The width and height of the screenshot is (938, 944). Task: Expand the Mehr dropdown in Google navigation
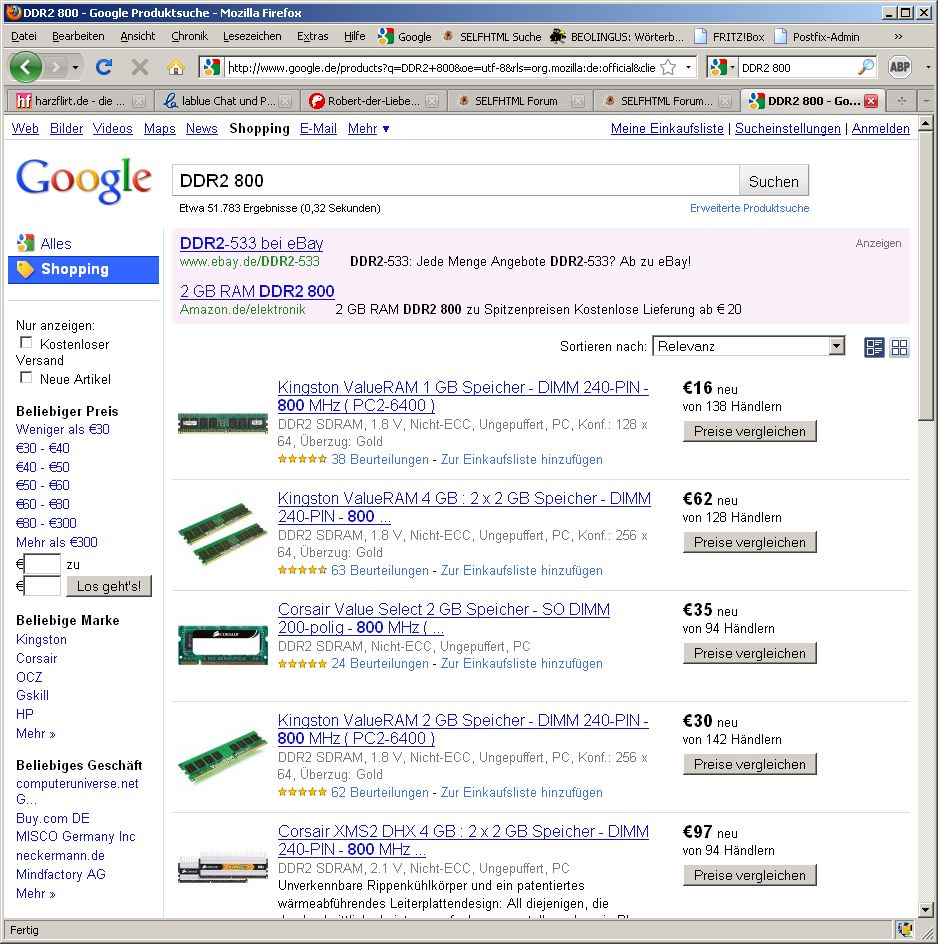coord(369,129)
